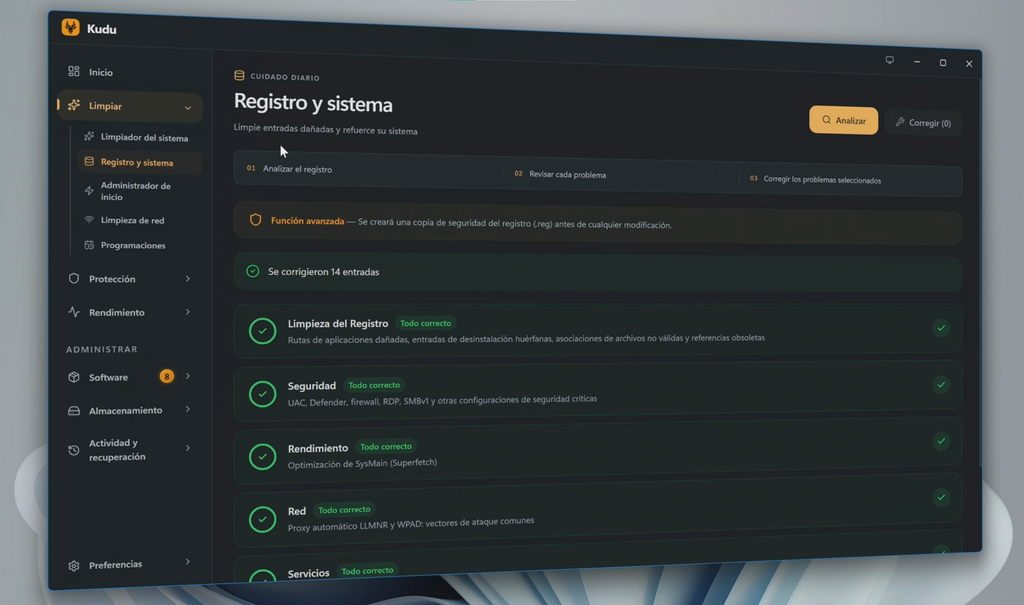This screenshot has height=605, width=1024.
Task: Click the Limpiar sparkle icon
Action: click(x=74, y=105)
